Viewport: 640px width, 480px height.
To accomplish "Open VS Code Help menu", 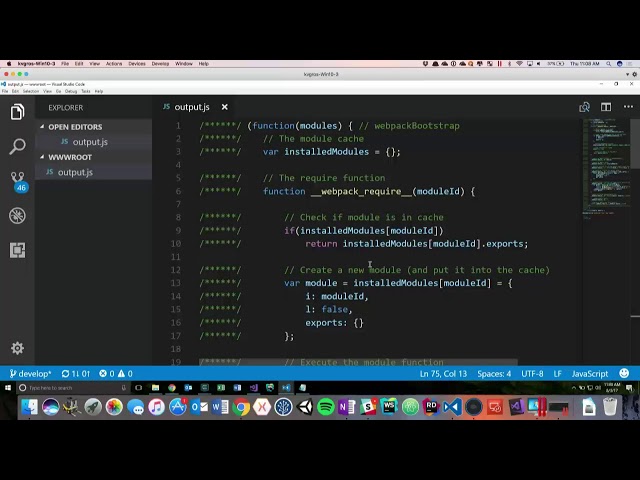I will point(99,91).
